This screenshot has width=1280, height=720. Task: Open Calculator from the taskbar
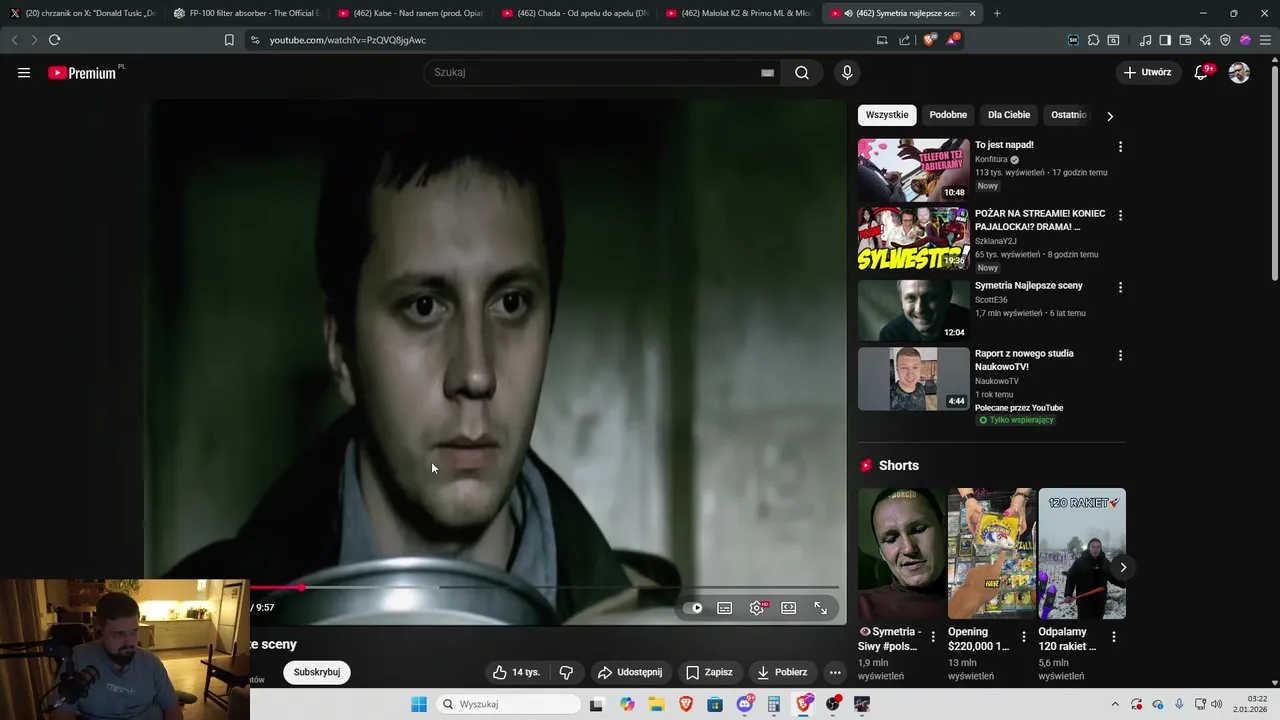tap(774, 704)
